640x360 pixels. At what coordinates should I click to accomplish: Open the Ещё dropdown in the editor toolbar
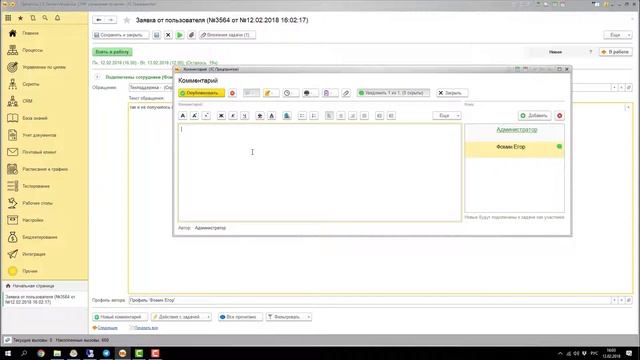click(447, 116)
